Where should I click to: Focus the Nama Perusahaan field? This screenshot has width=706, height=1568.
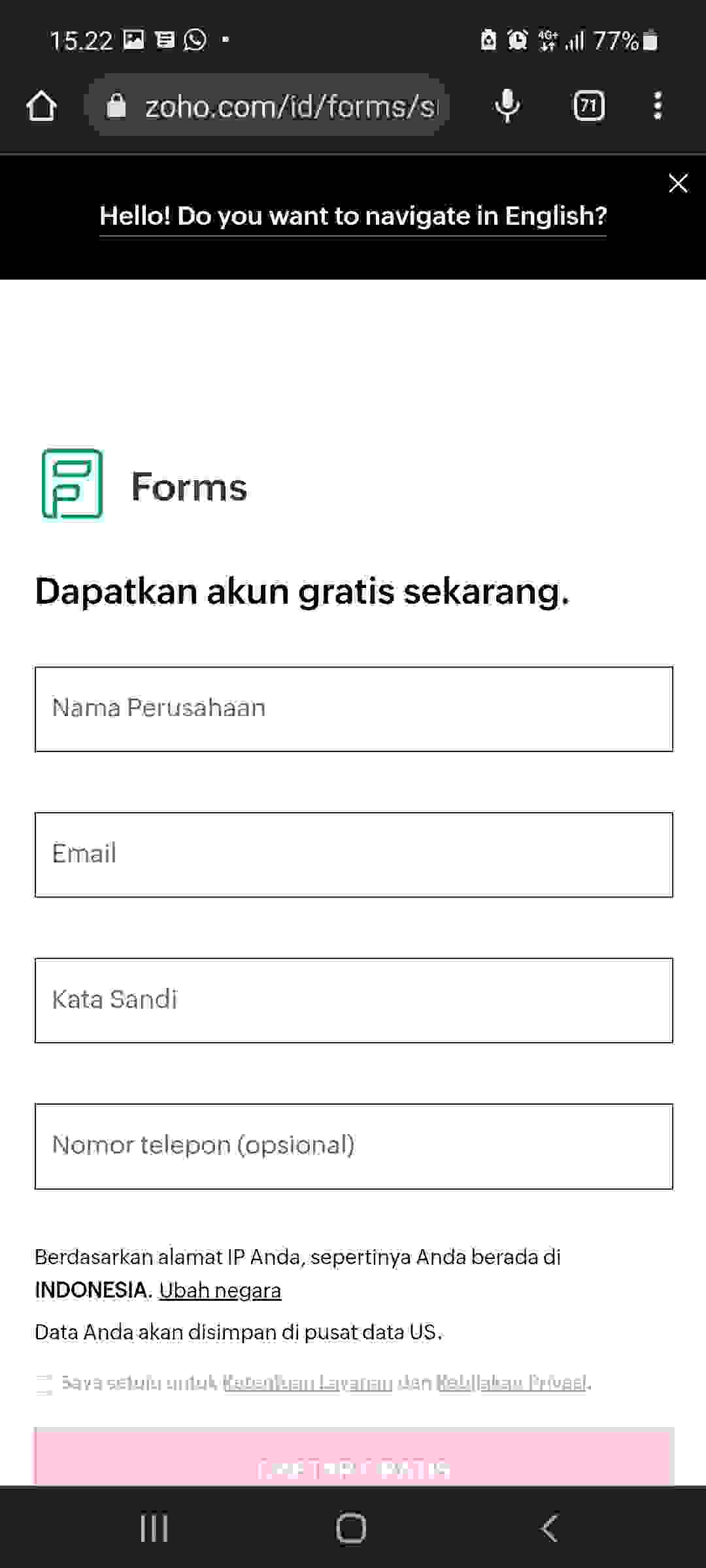click(x=354, y=709)
